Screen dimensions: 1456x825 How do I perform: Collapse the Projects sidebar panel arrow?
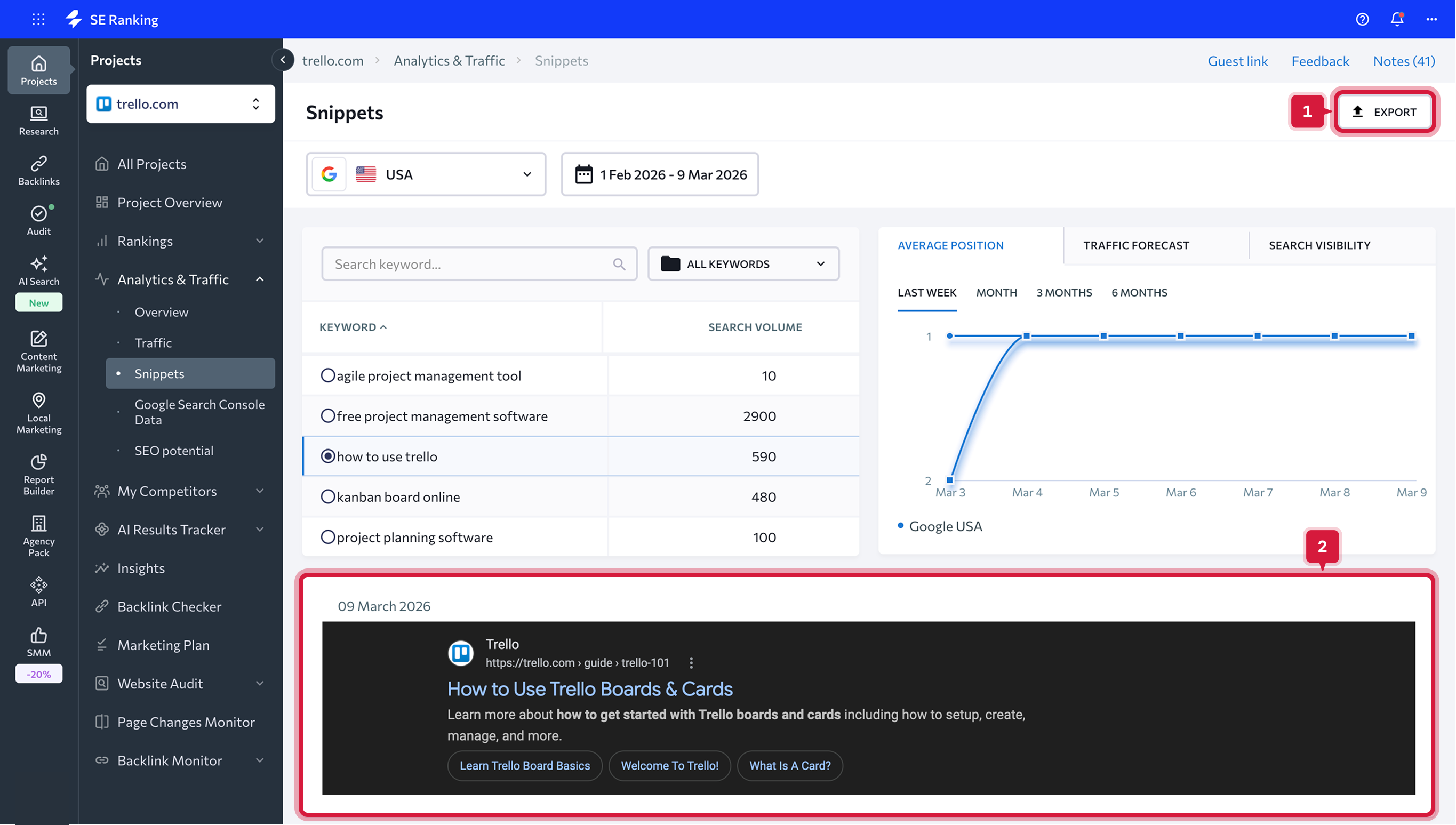(283, 60)
